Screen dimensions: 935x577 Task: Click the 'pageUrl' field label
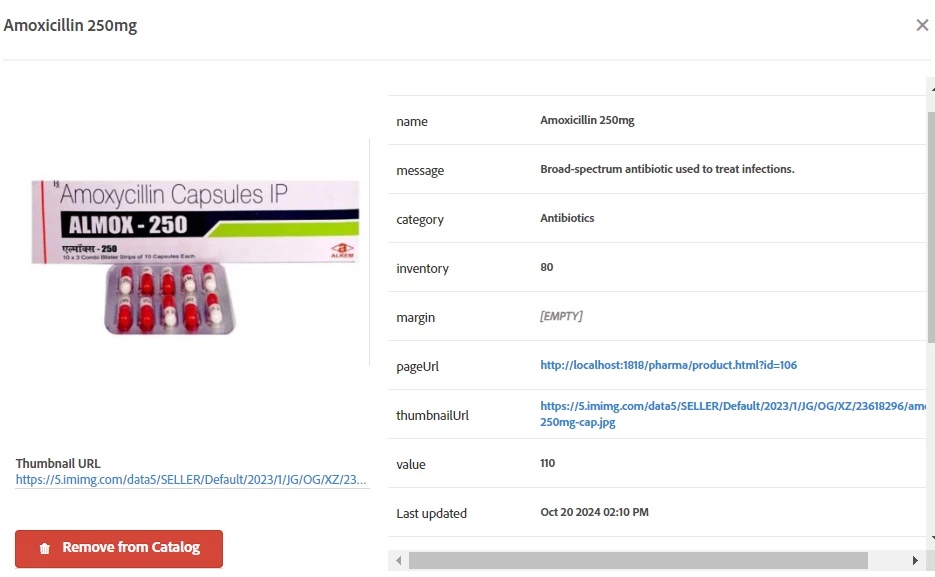coord(417,367)
